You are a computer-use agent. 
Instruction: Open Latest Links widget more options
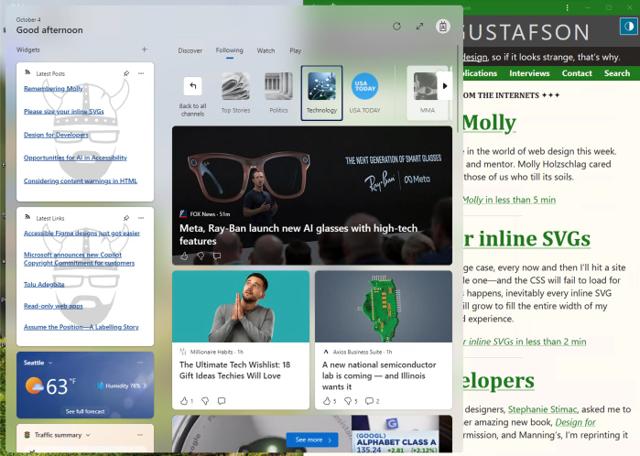pos(142,218)
